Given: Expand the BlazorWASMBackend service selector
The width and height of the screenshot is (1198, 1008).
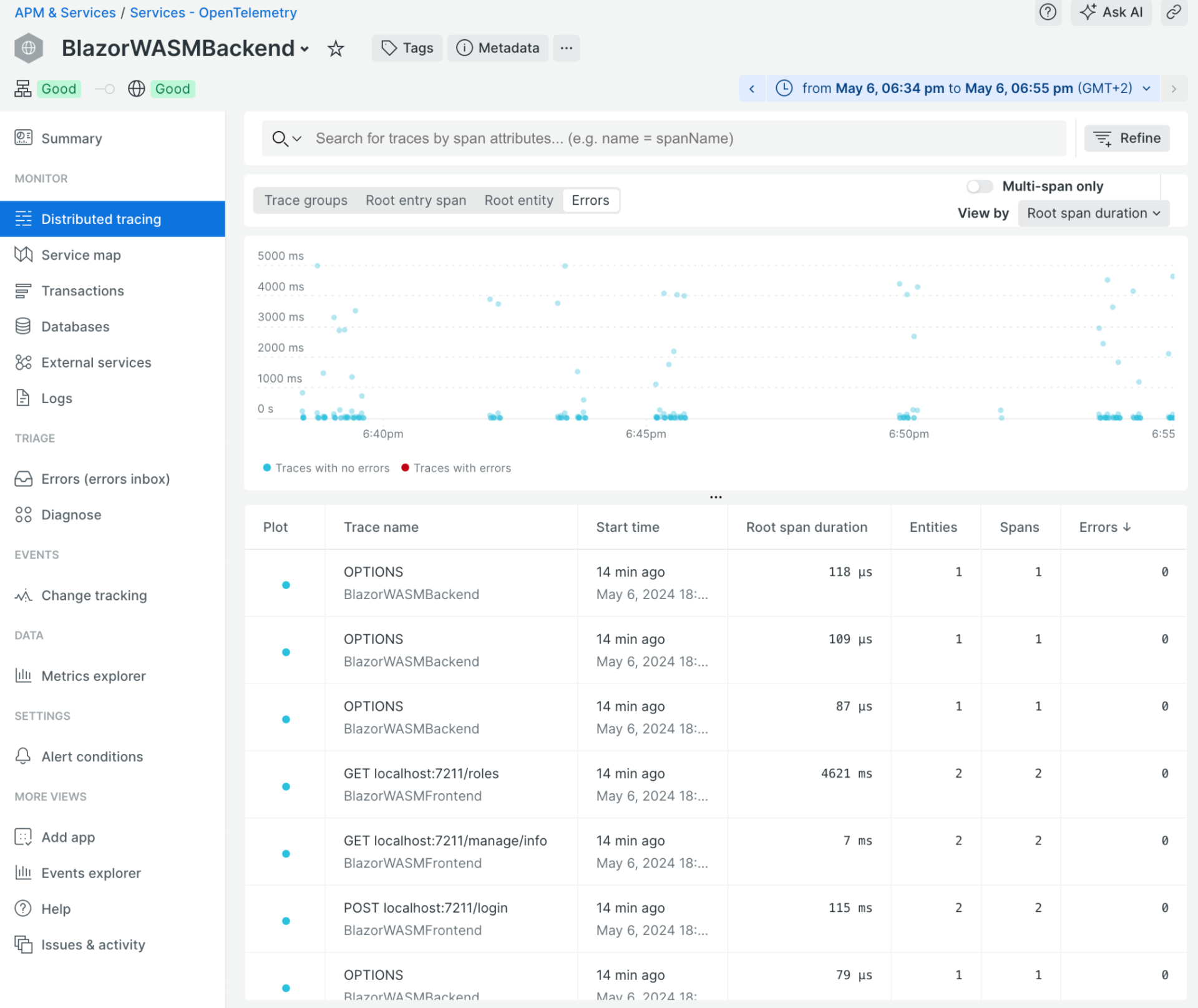Looking at the screenshot, I should pyautogui.click(x=304, y=49).
